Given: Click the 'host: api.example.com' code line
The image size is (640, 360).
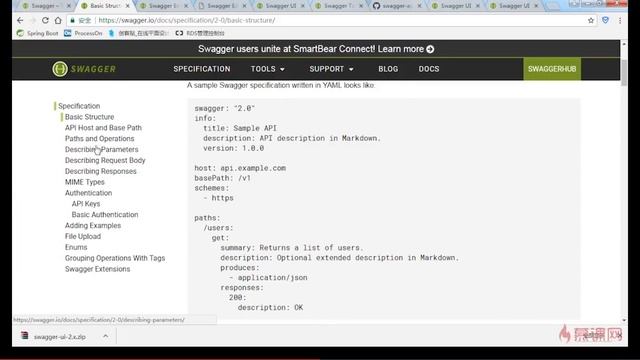Looking at the screenshot, I should click(x=240, y=168).
